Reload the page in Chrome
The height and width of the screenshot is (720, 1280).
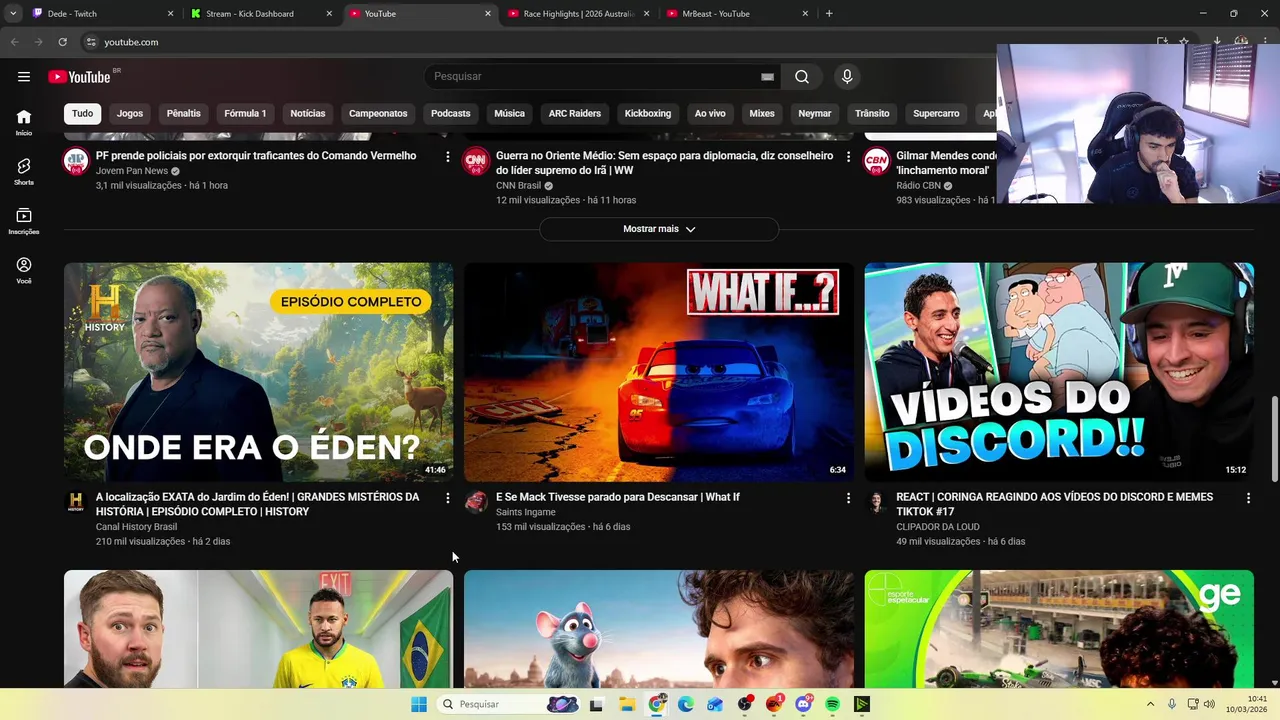(x=62, y=42)
